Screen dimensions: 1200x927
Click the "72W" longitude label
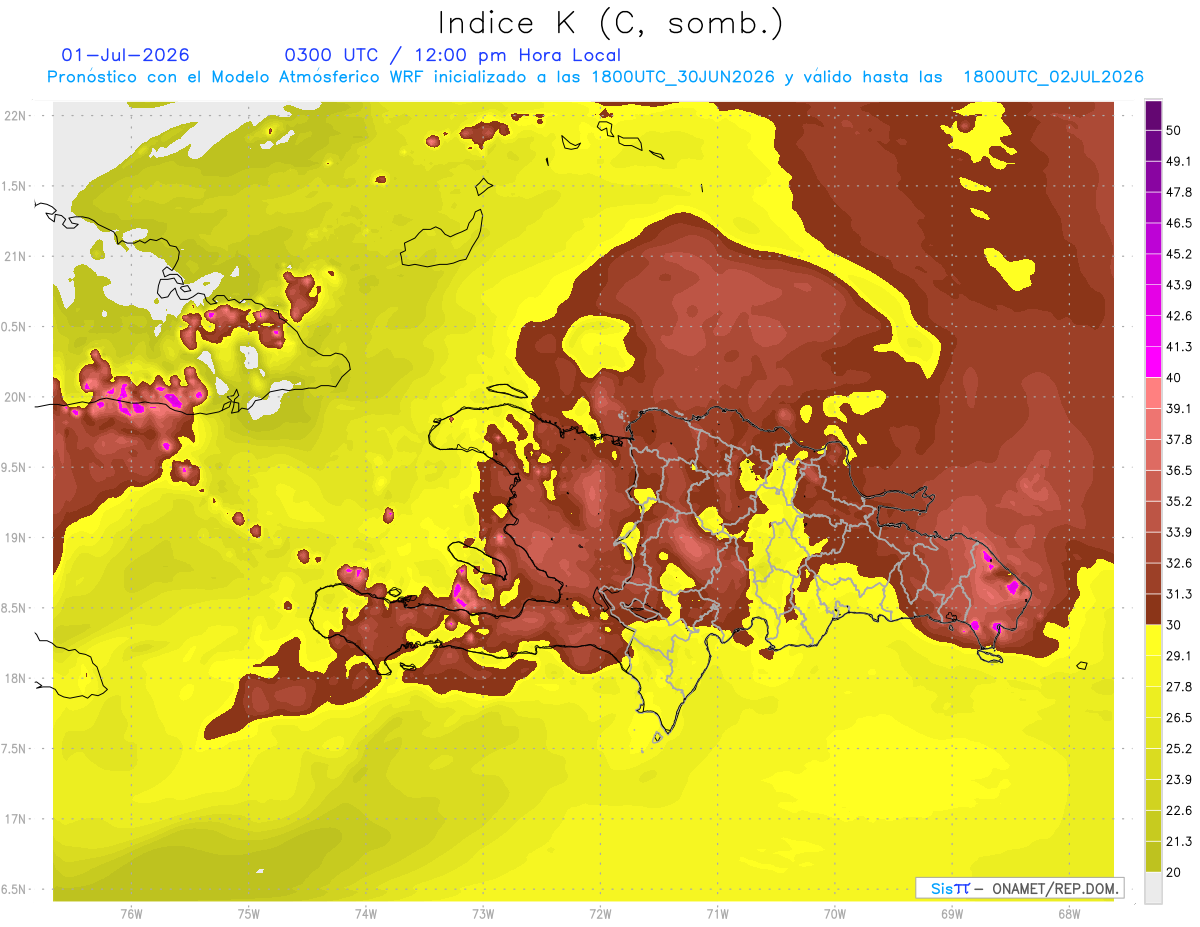[600, 914]
